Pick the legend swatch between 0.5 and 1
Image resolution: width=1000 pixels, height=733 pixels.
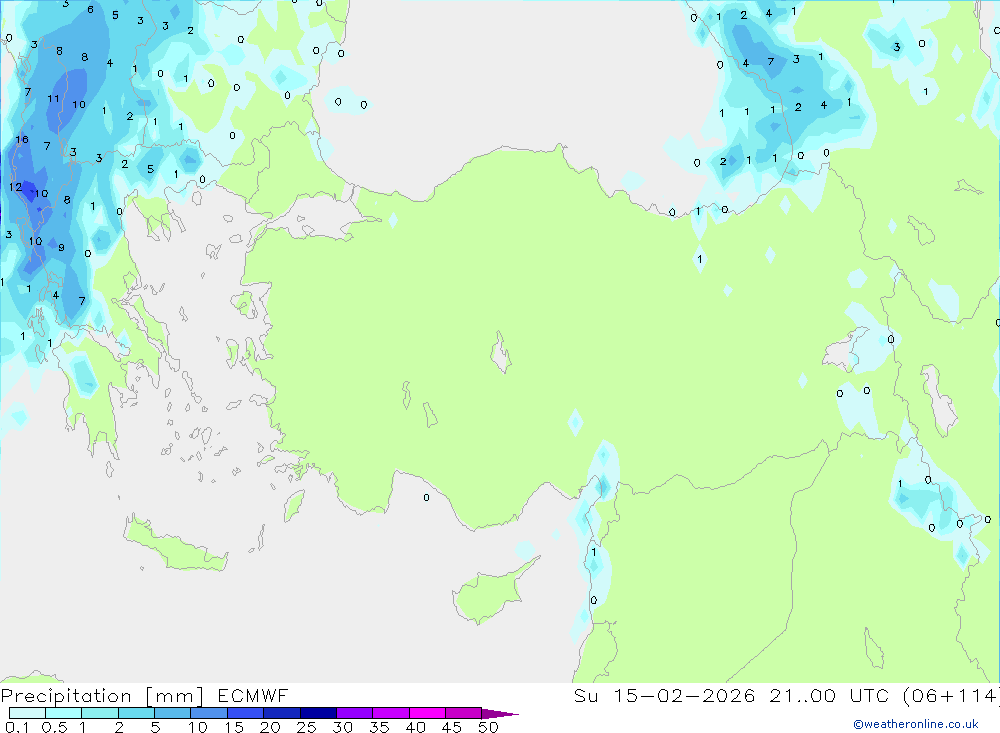click(x=64, y=713)
